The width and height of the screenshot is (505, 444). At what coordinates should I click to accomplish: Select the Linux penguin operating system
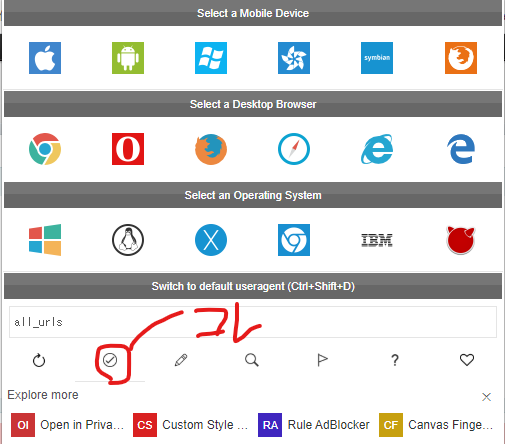point(128,240)
